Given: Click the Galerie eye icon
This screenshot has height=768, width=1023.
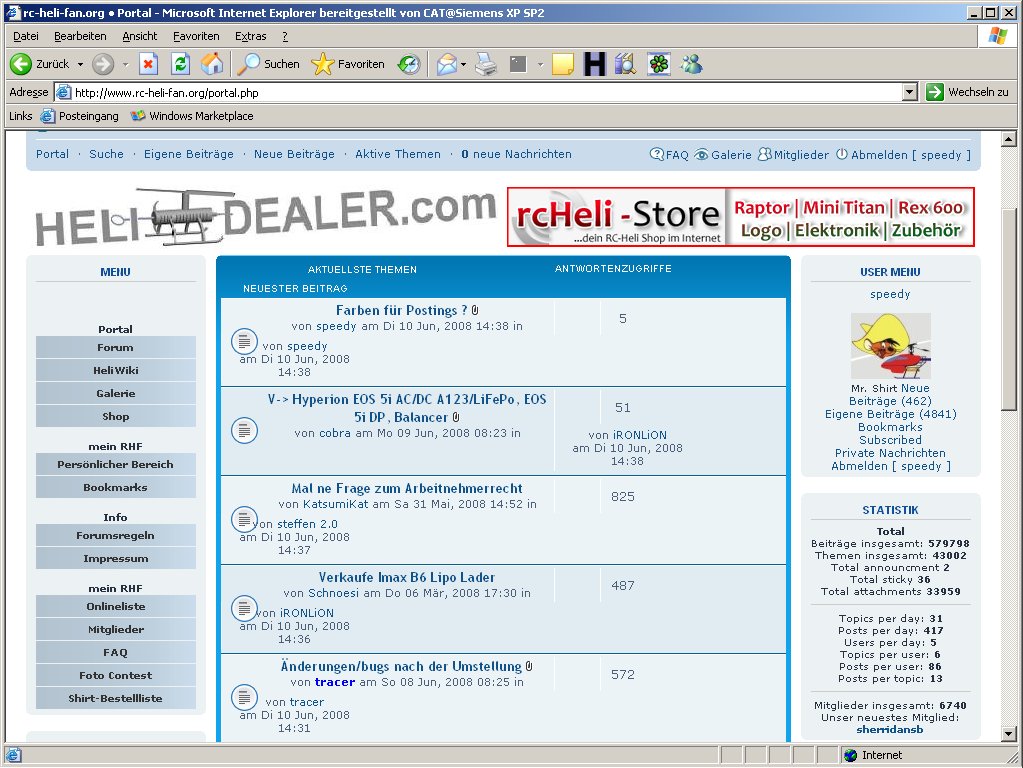Looking at the screenshot, I should point(701,155).
